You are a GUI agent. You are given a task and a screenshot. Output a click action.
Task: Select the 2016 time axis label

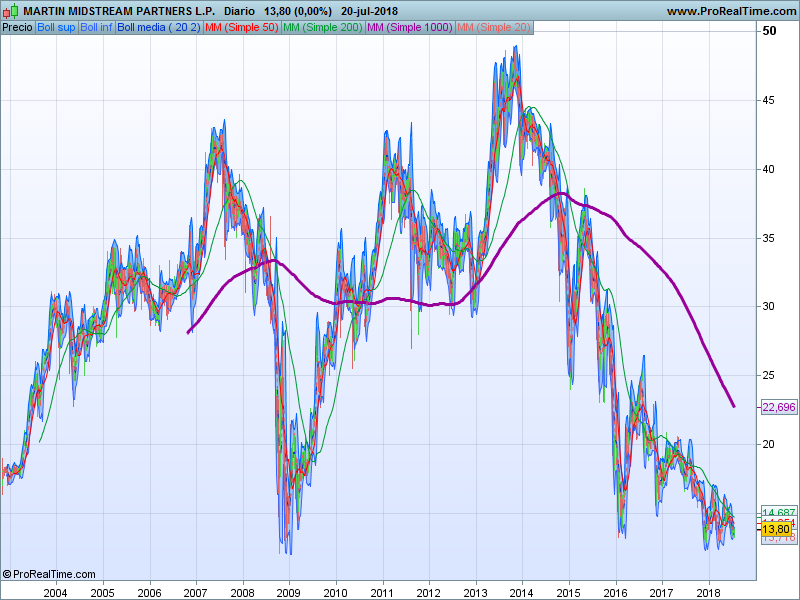[616, 593]
